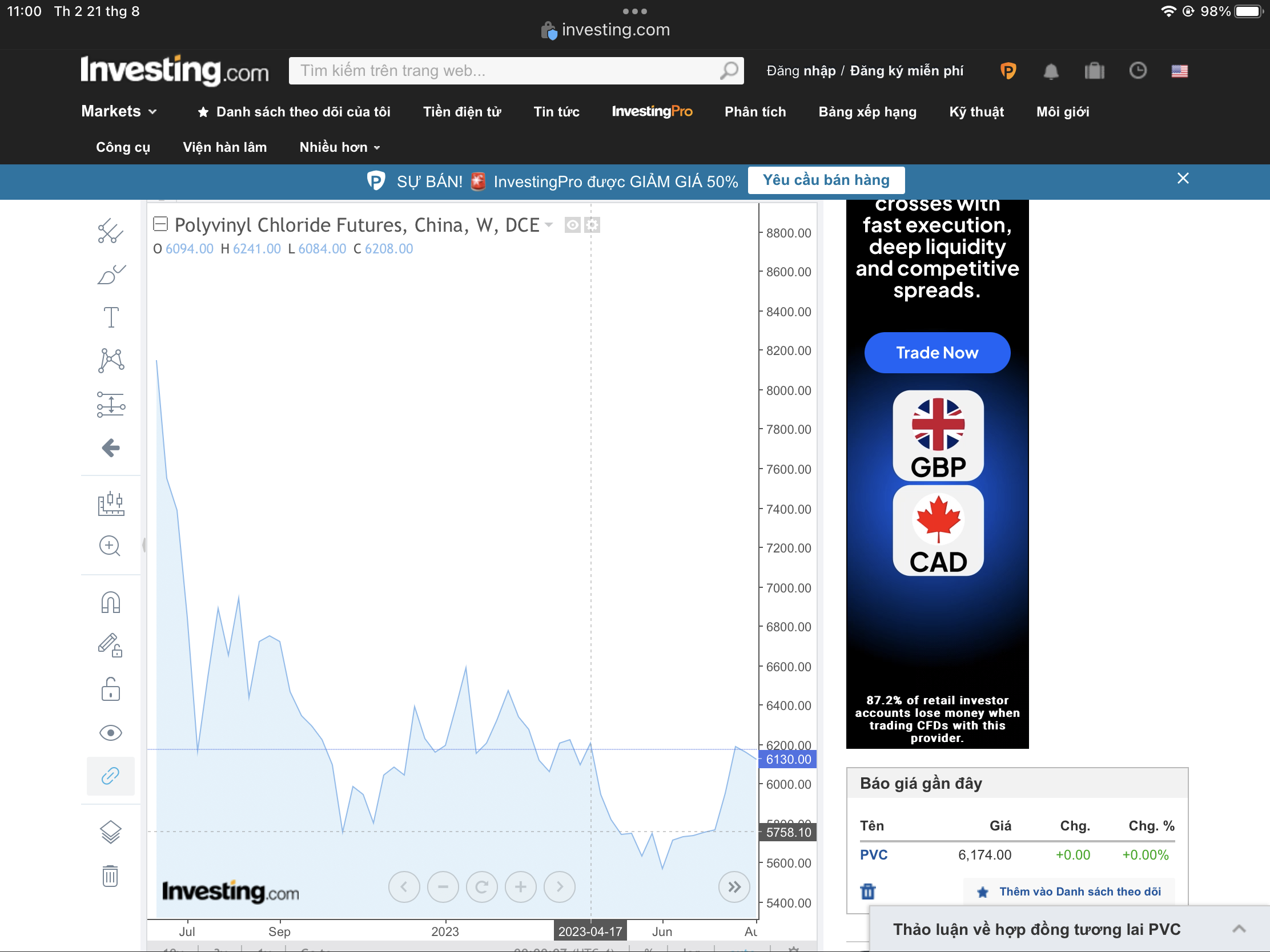1270x952 pixels.
Task: Open the recent history clock icon
Action: (x=1138, y=71)
